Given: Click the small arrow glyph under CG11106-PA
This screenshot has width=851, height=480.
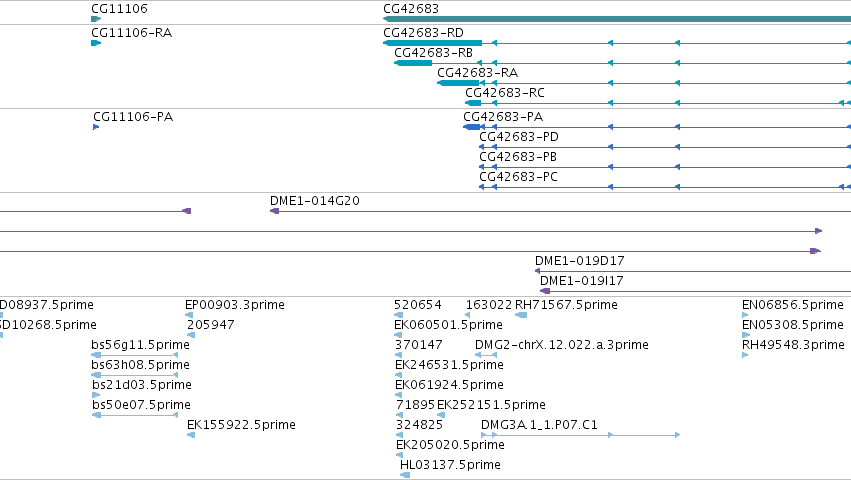Looking at the screenshot, I should click(96, 127).
